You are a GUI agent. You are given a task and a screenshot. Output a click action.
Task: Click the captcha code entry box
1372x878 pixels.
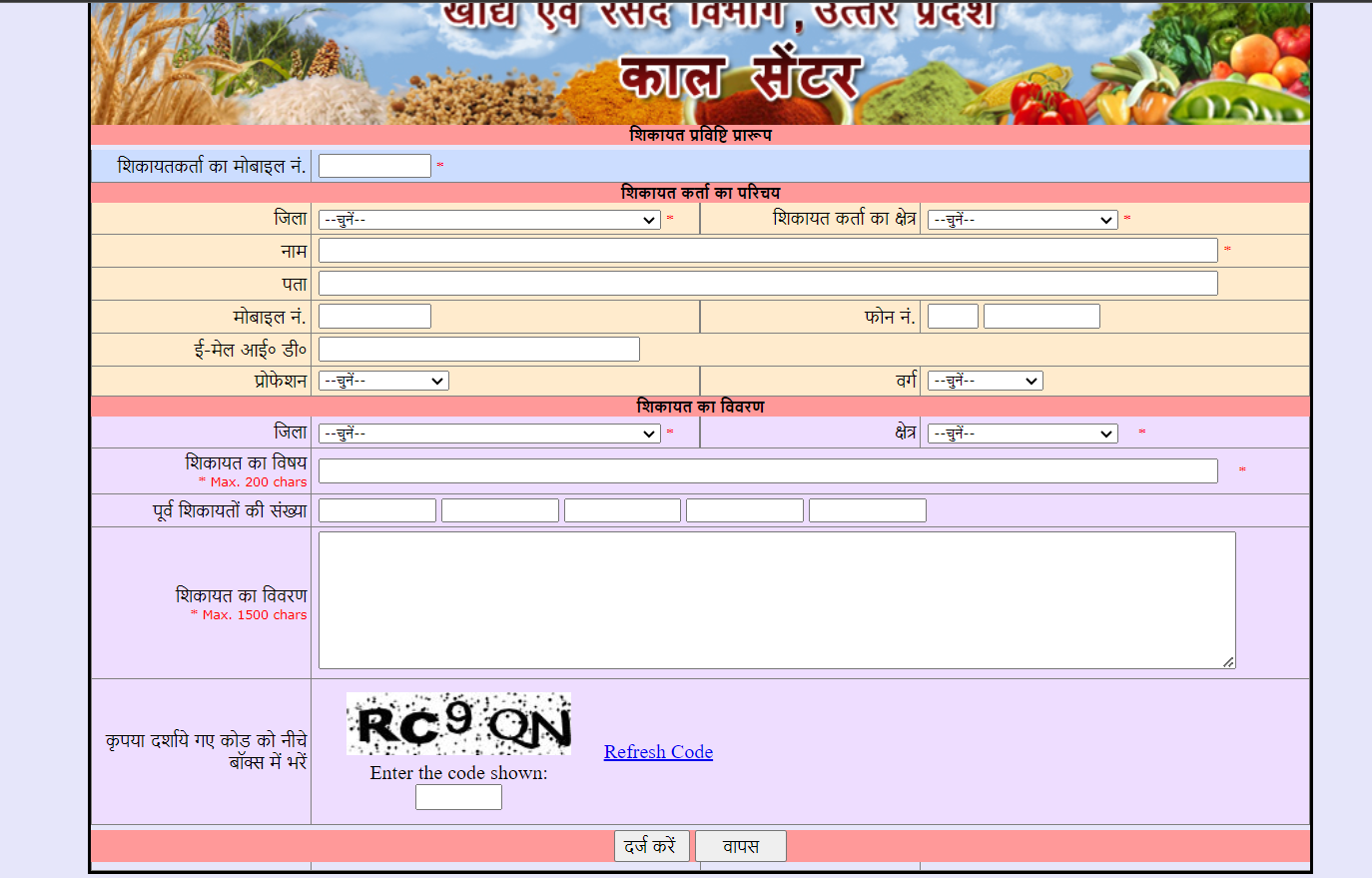[458, 796]
